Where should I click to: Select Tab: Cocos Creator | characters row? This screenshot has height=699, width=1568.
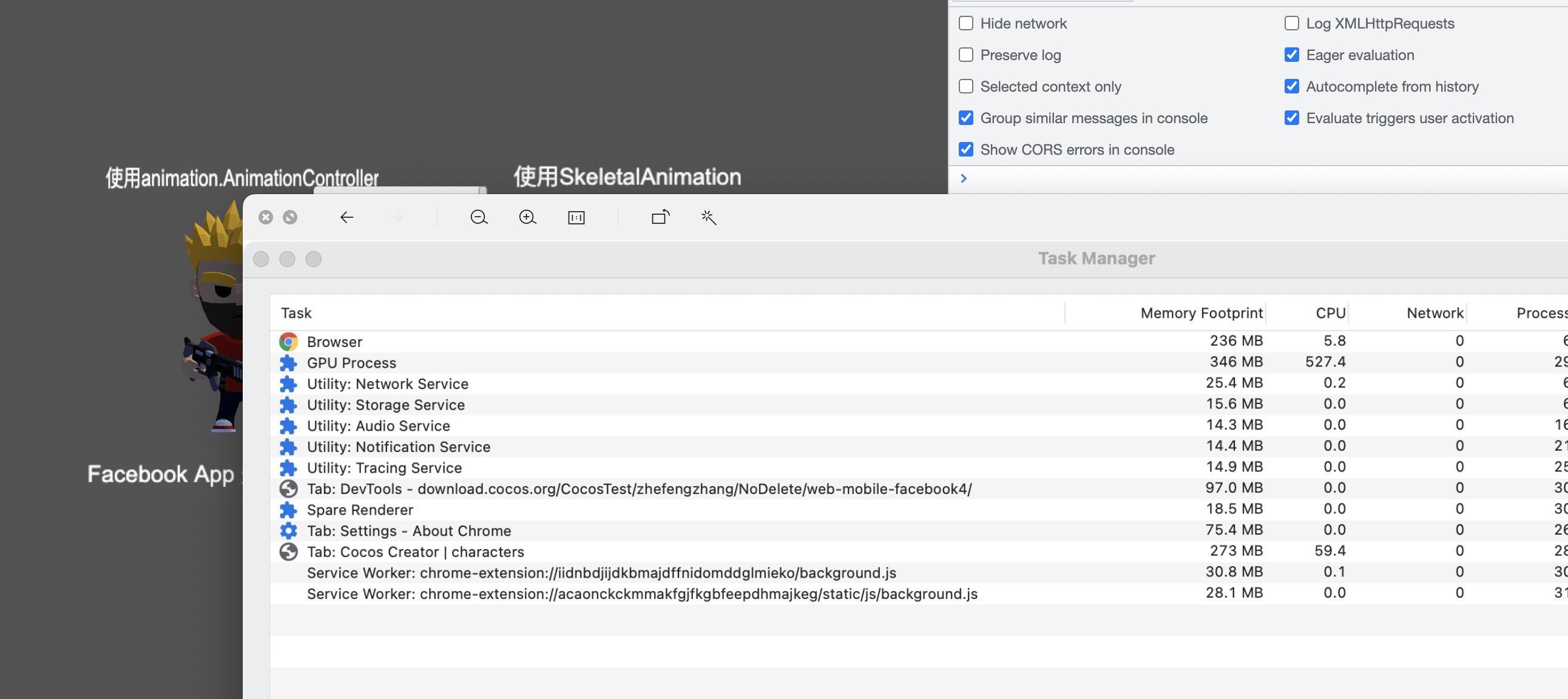[415, 552]
